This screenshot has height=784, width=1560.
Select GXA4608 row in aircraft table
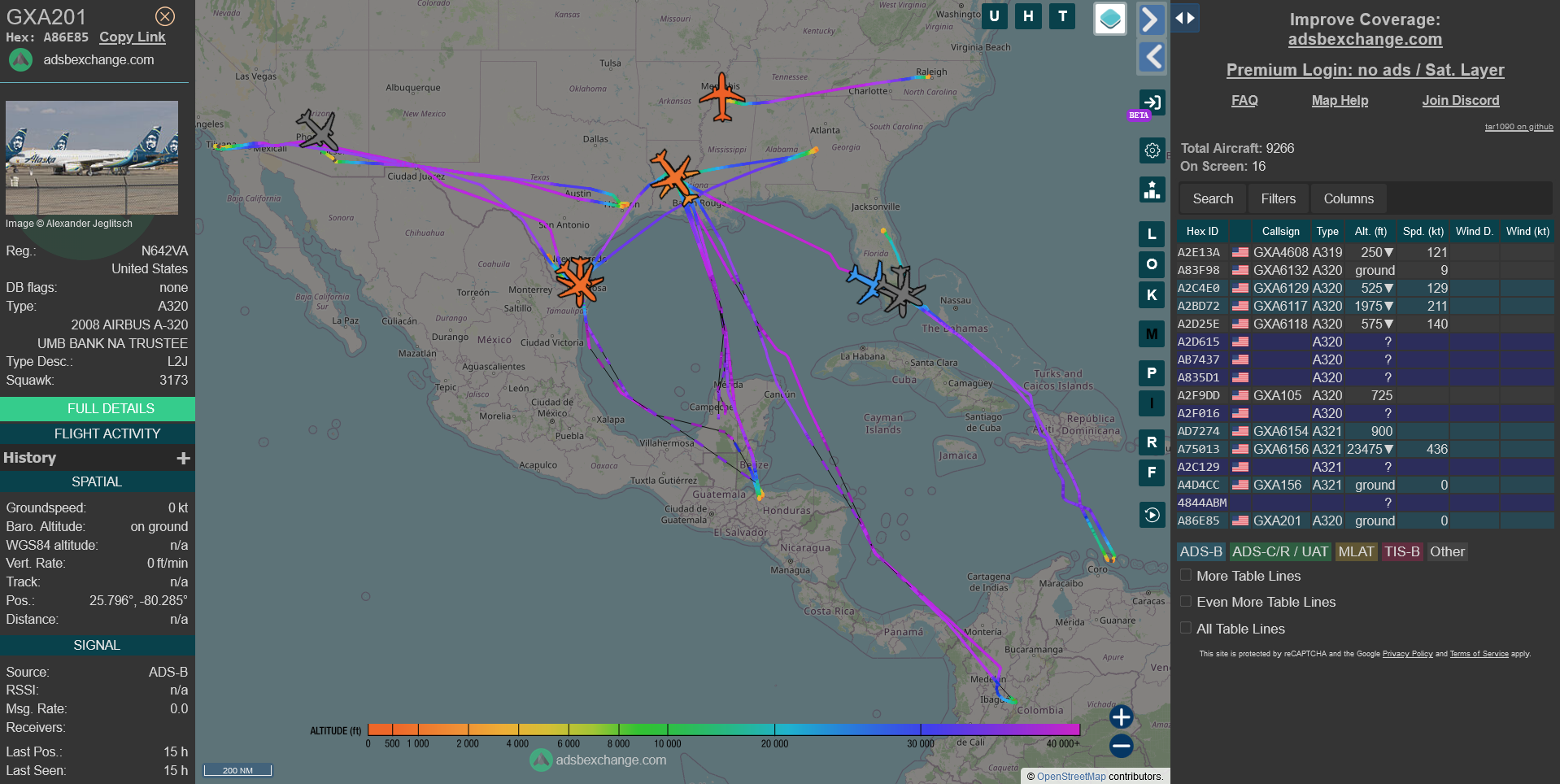tap(1365, 252)
